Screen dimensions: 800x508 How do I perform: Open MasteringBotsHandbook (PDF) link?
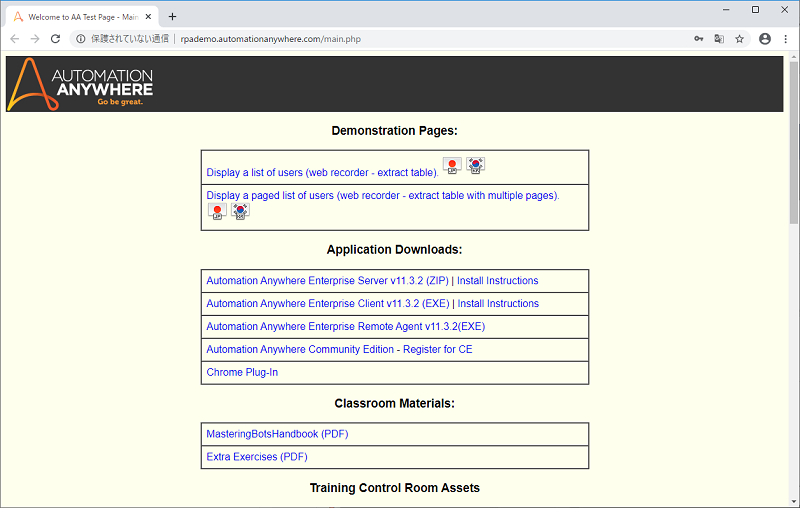tap(277, 434)
